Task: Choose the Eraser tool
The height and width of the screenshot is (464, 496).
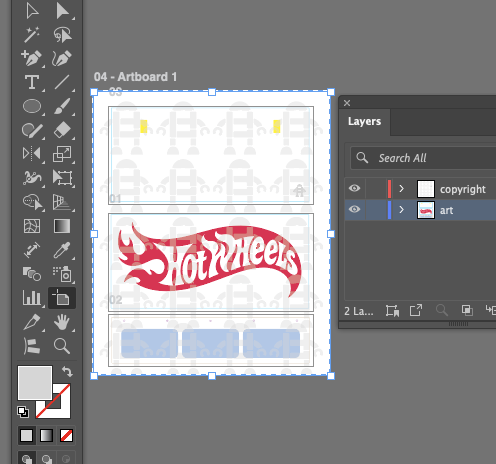Action: tap(62, 130)
